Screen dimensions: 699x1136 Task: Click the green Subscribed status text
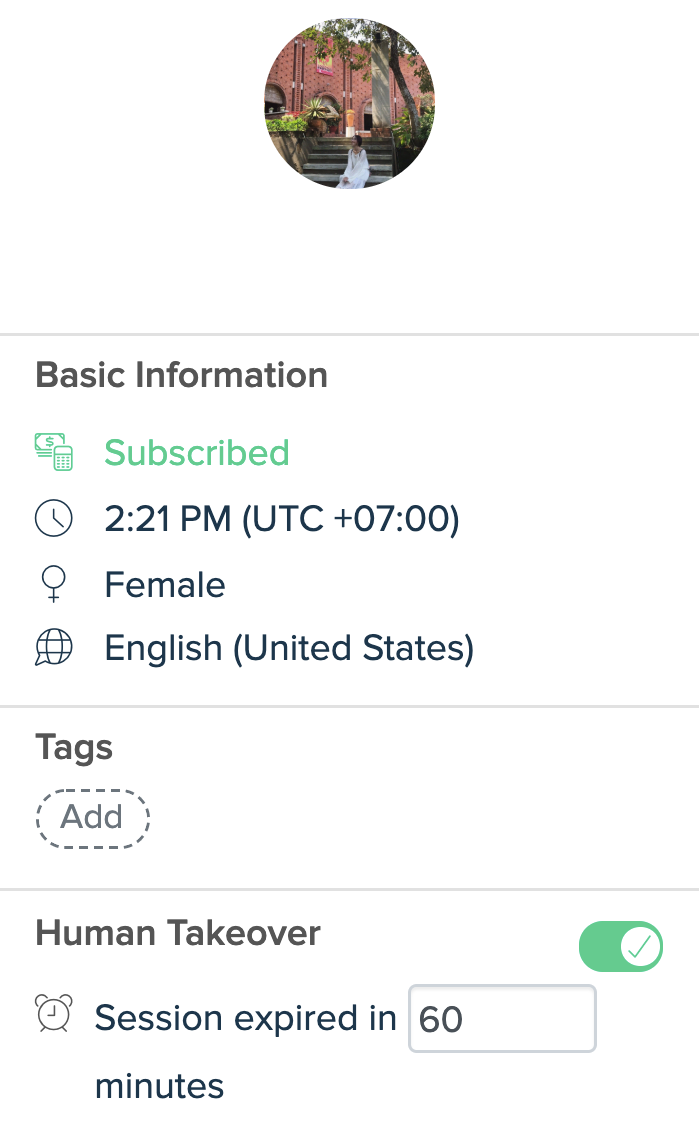pos(197,453)
